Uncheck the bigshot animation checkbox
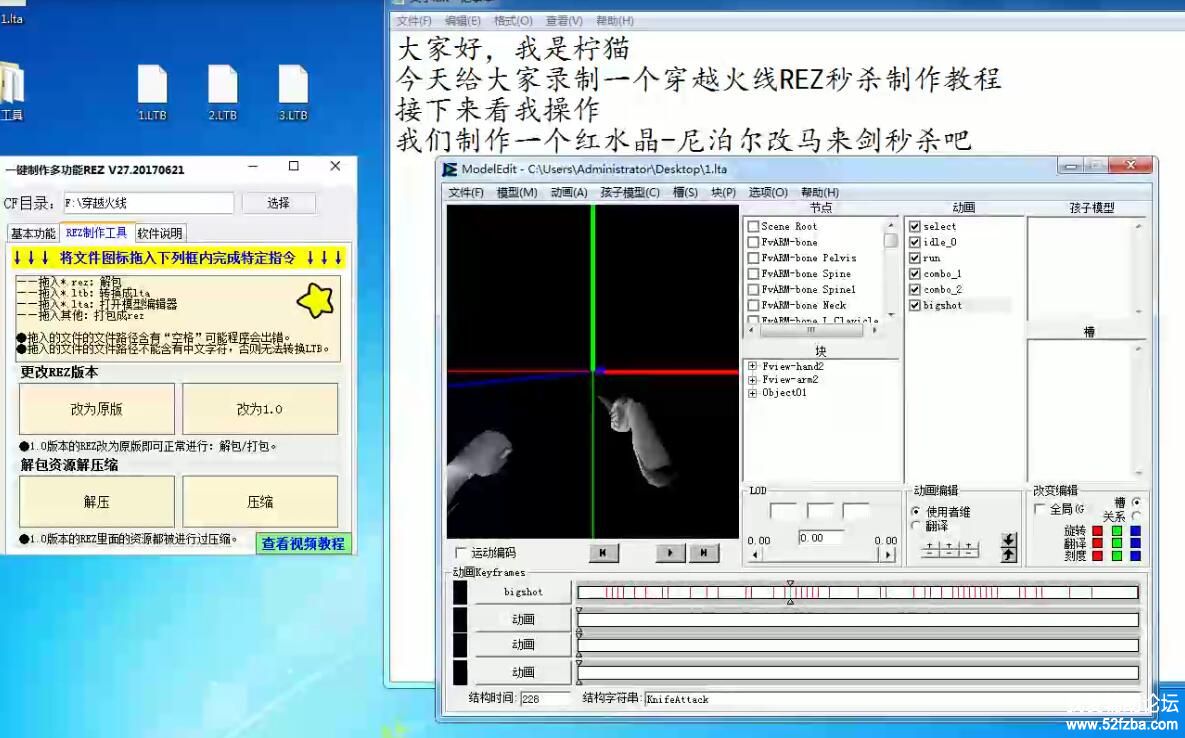The height and width of the screenshot is (738, 1185). click(914, 305)
